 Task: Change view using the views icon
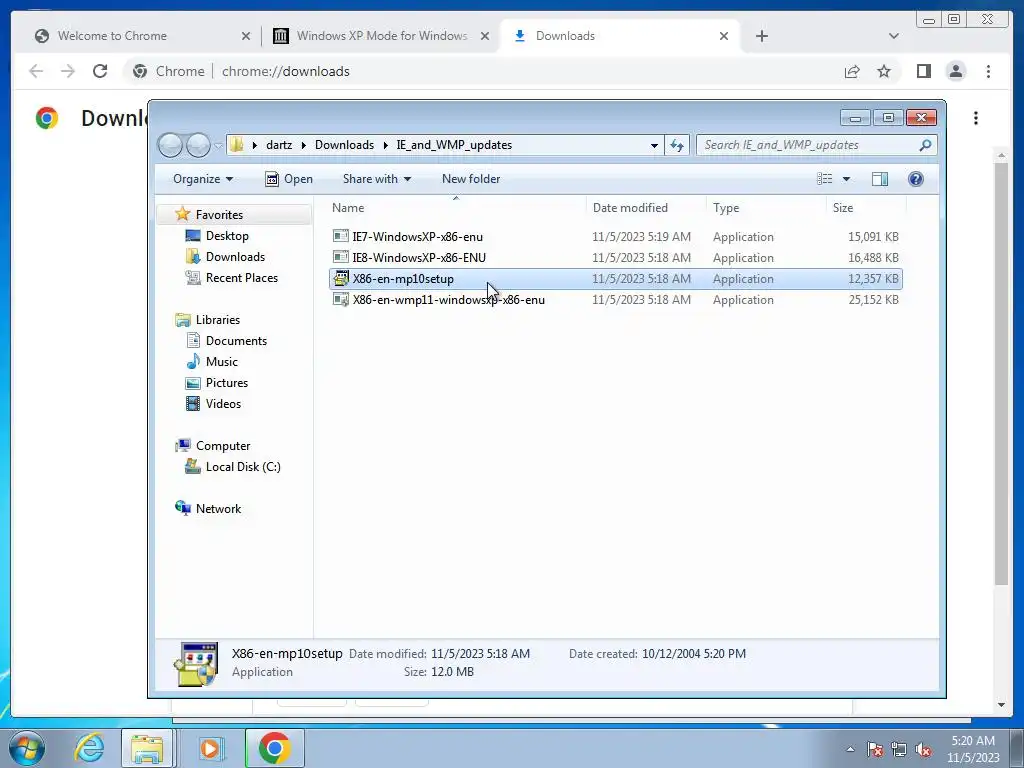pos(825,179)
